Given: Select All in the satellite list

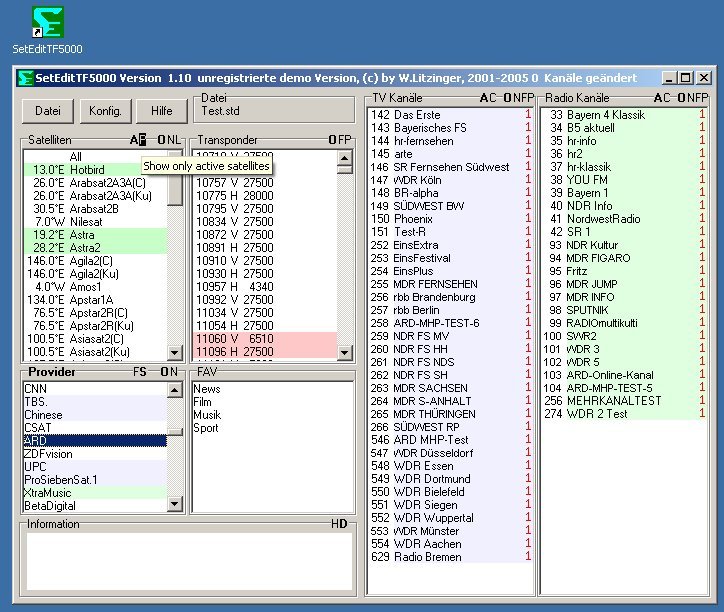Looking at the screenshot, I should point(95,157).
